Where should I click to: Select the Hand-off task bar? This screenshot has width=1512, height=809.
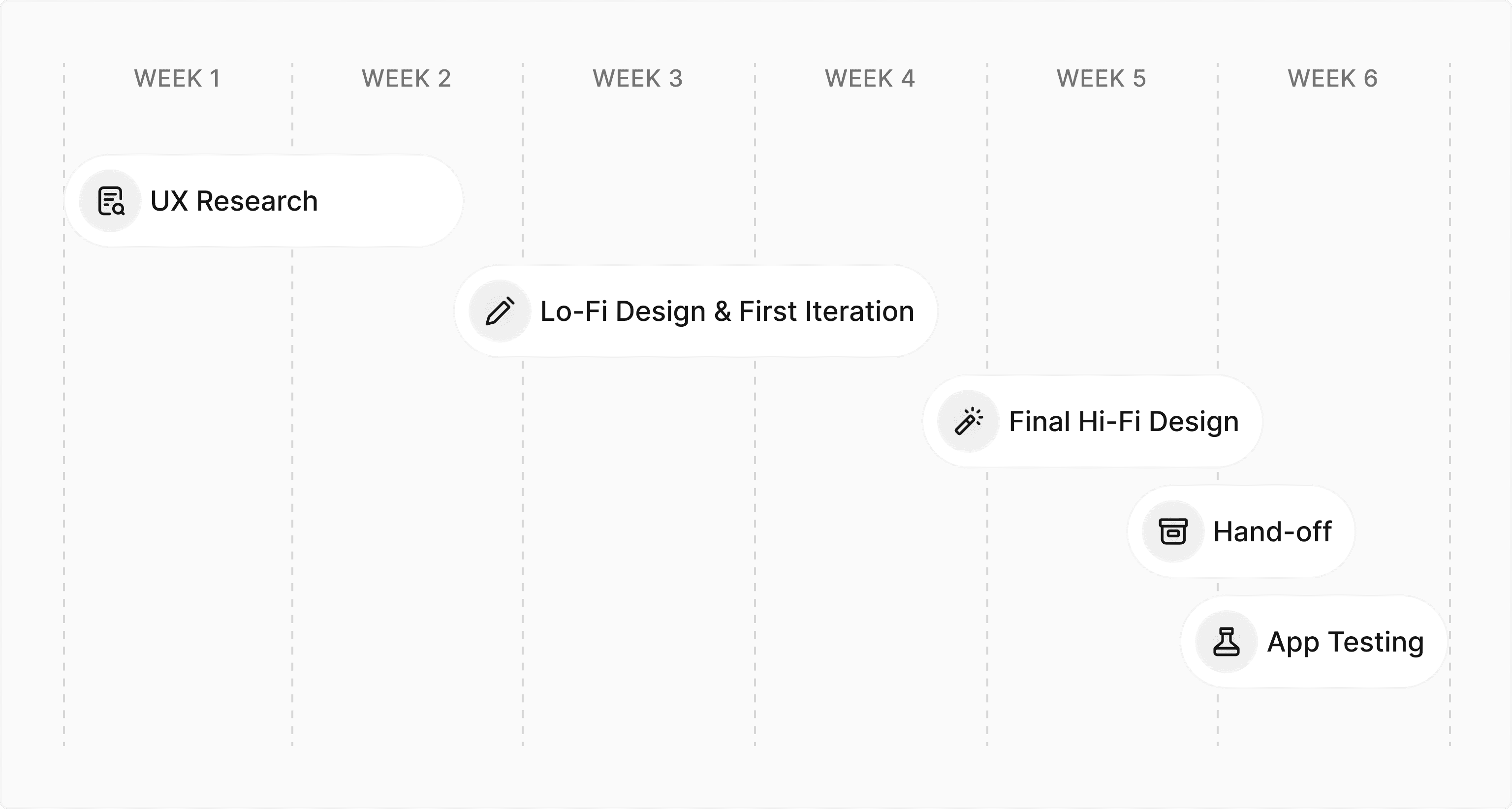(1241, 531)
